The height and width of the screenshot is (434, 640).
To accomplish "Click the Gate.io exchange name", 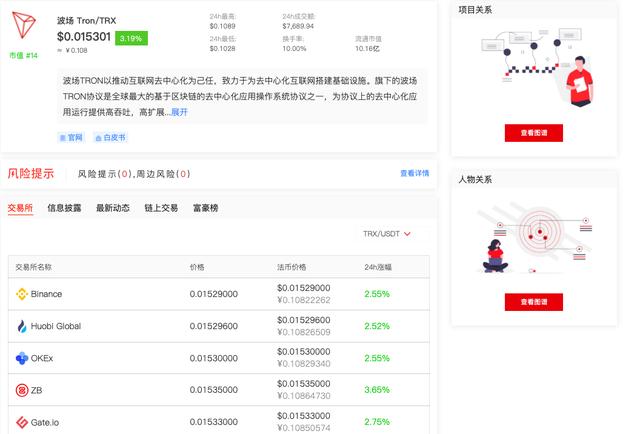I will (x=44, y=423).
